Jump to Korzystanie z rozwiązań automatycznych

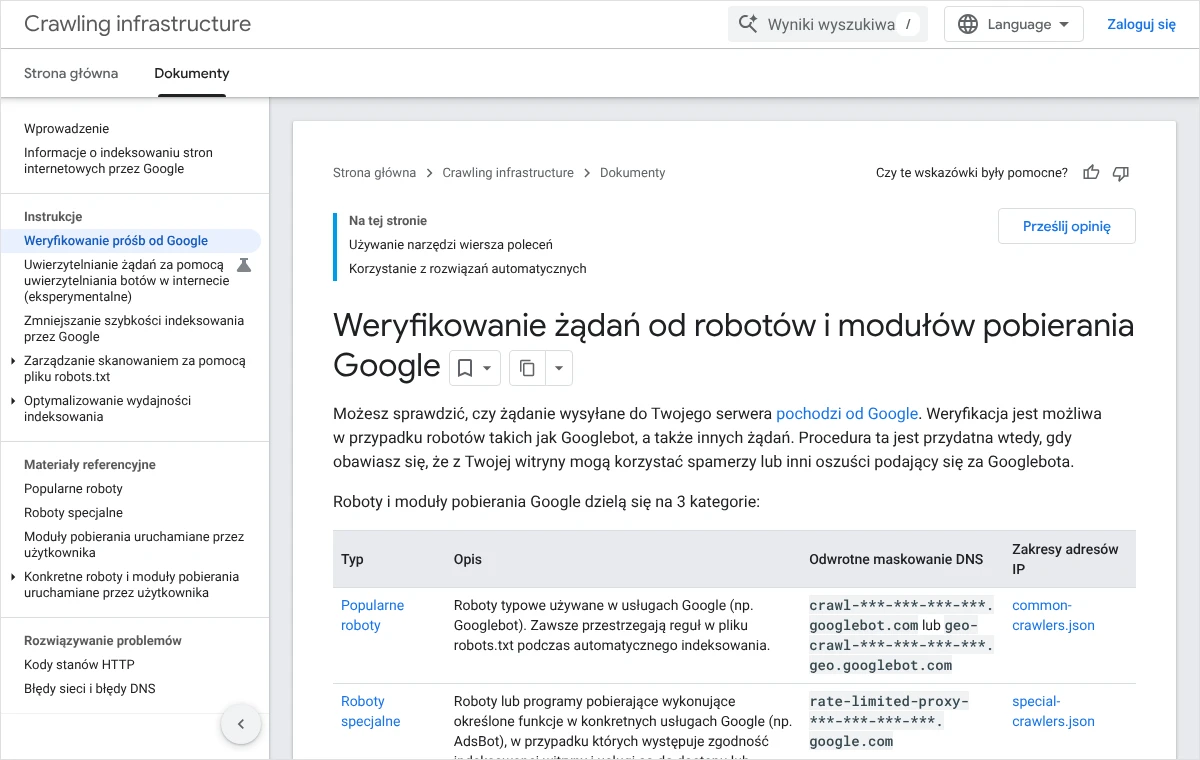point(468,269)
